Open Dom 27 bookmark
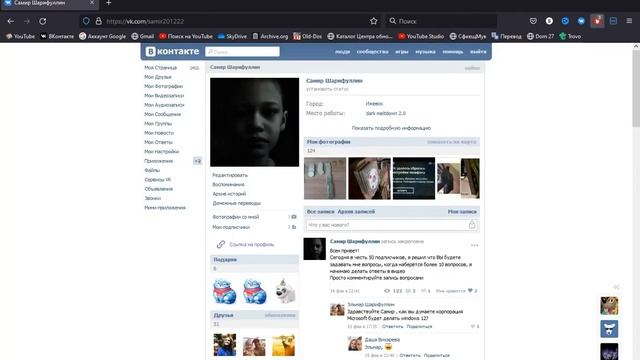Screen dimensions: 640x360 click(x=540, y=36)
